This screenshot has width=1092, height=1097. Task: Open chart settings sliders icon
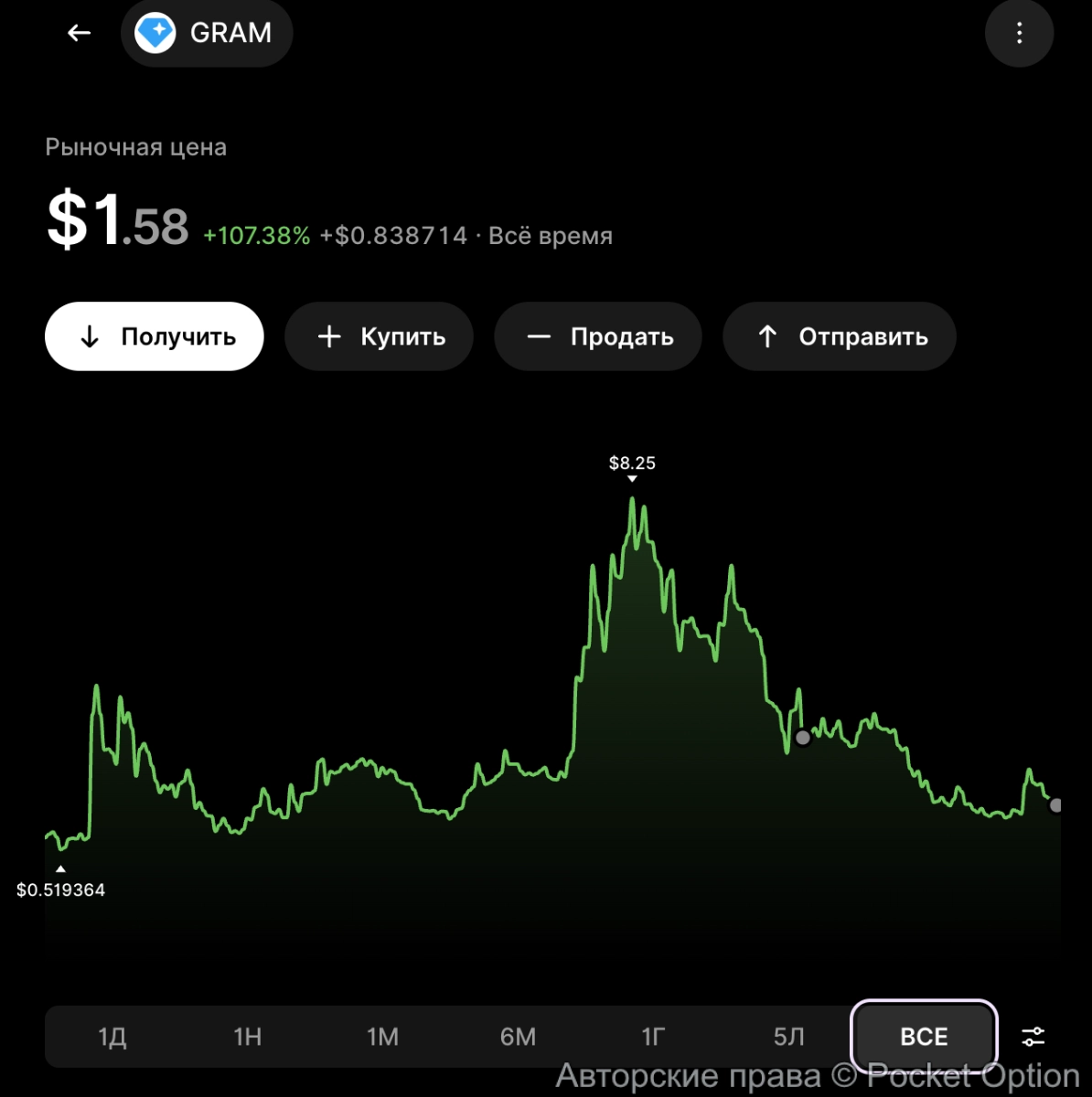1033,1037
